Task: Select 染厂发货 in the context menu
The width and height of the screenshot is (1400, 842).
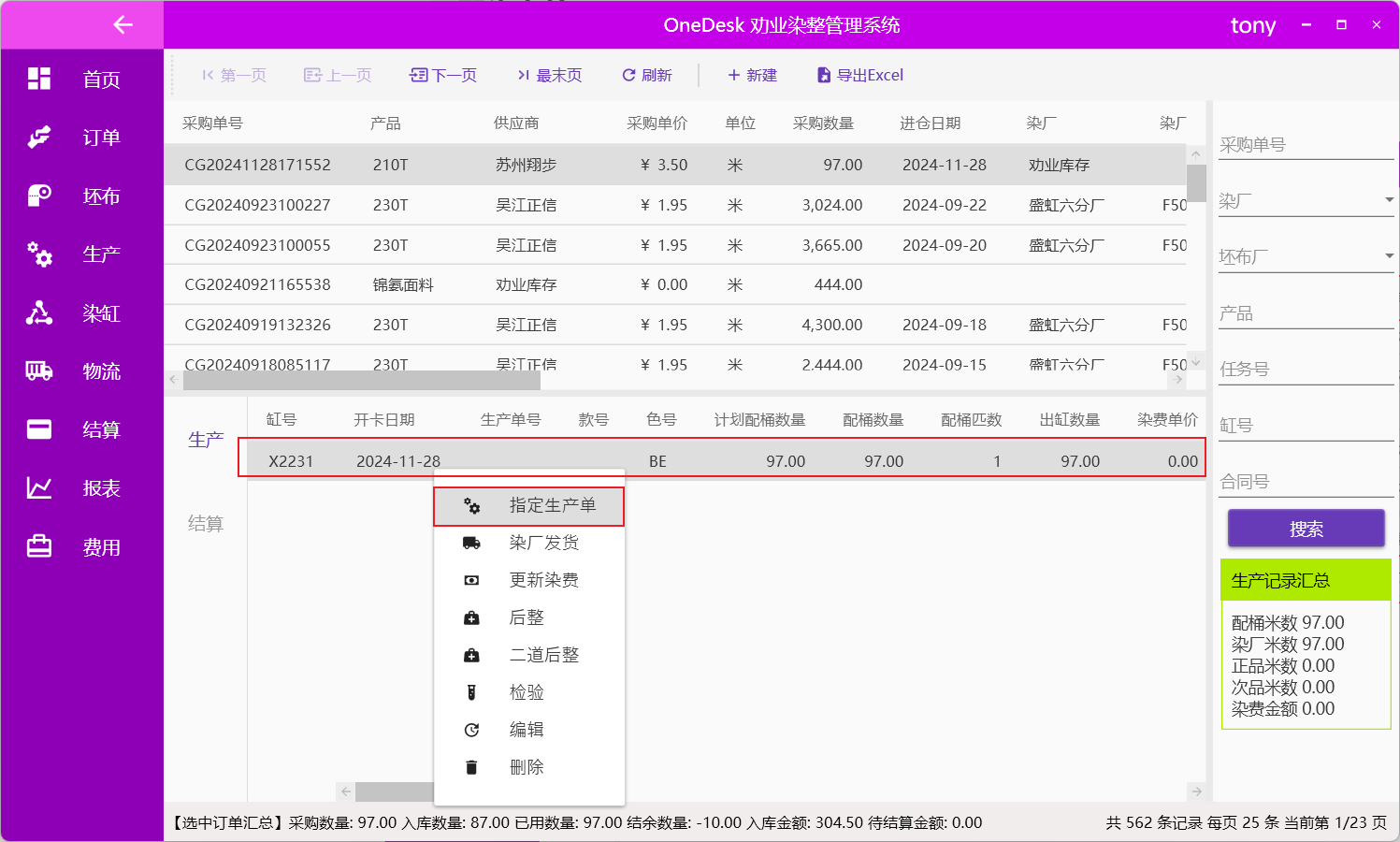Action: (x=529, y=543)
